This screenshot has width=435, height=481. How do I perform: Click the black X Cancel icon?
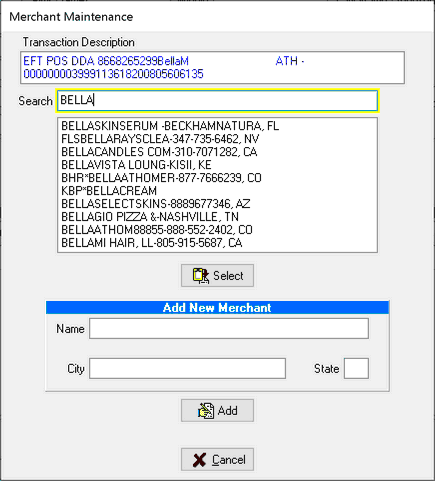(x=199, y=460)
